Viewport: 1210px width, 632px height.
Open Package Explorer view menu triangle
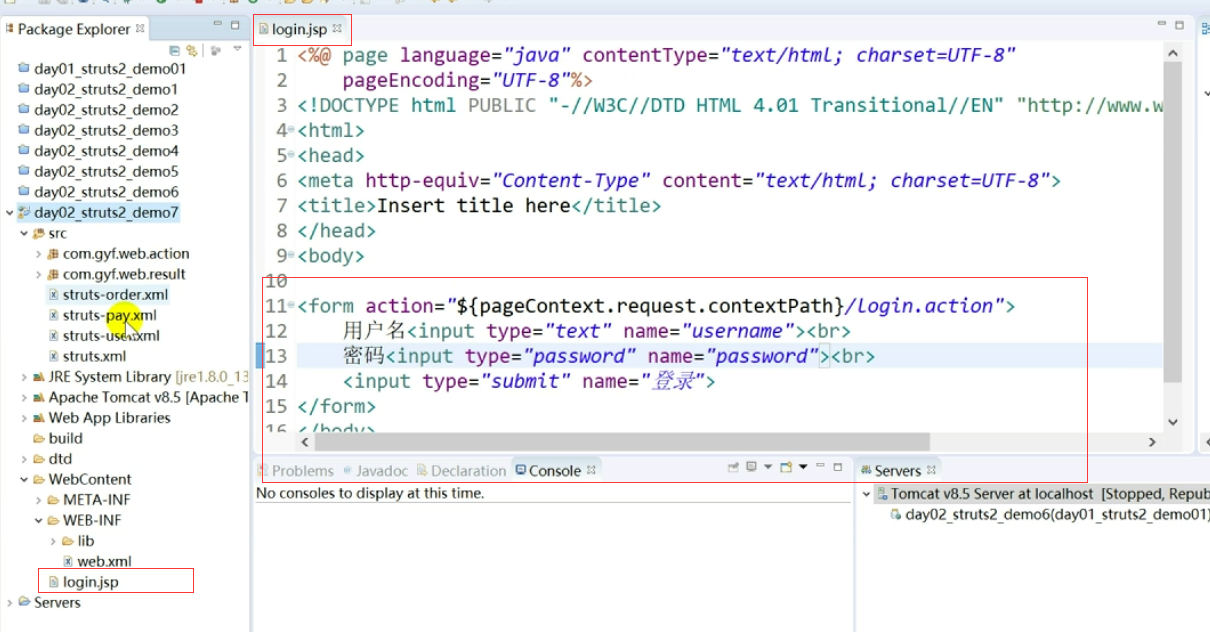tap(237, 49)
